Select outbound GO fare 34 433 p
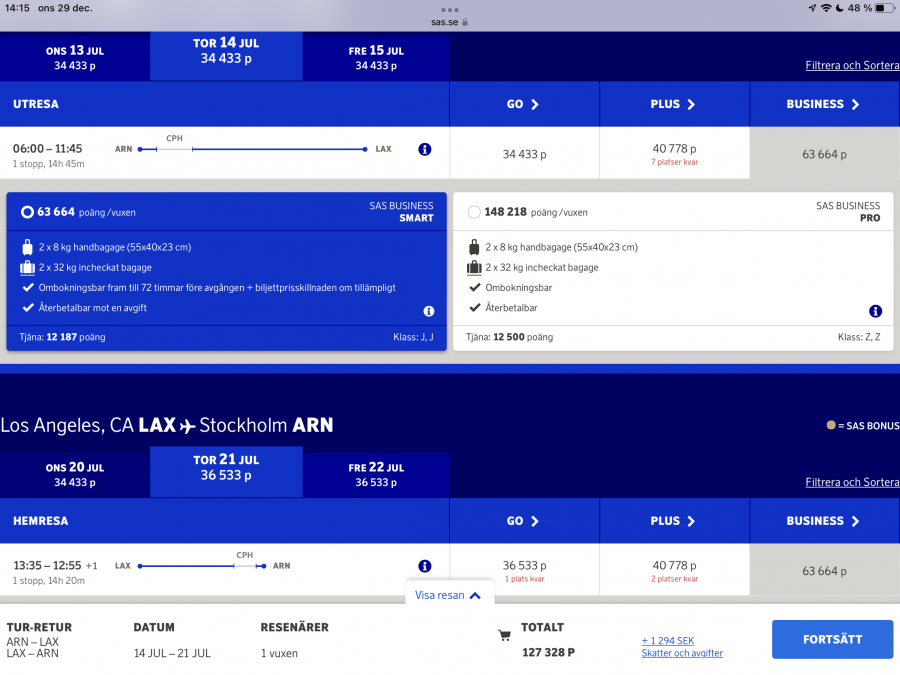This screenshot has width=900, height=675. 524,155
